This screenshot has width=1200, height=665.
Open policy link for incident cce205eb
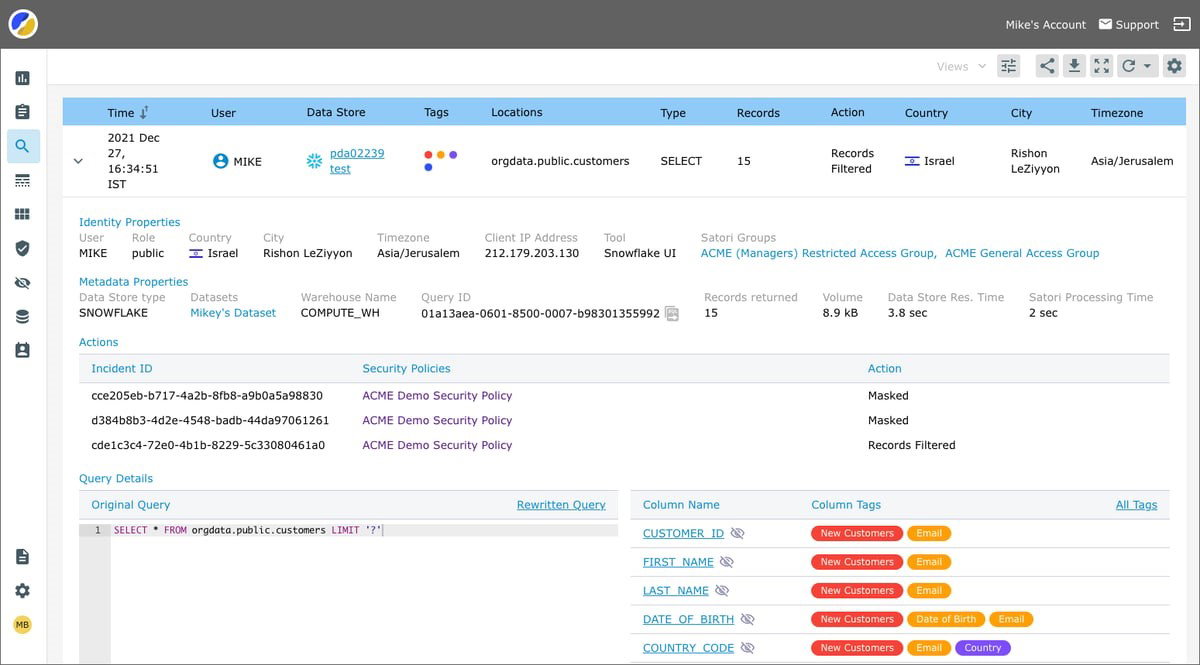pos(437,396)
